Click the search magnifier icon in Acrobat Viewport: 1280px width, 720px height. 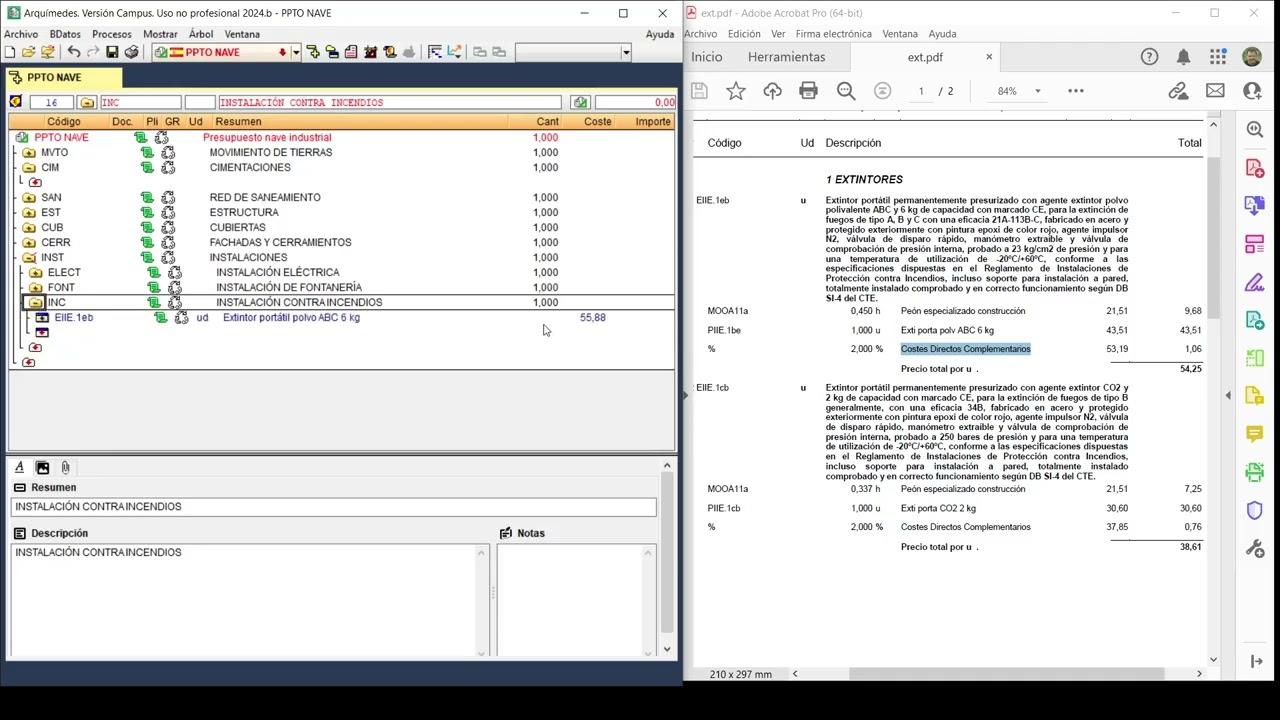point(846,91)
